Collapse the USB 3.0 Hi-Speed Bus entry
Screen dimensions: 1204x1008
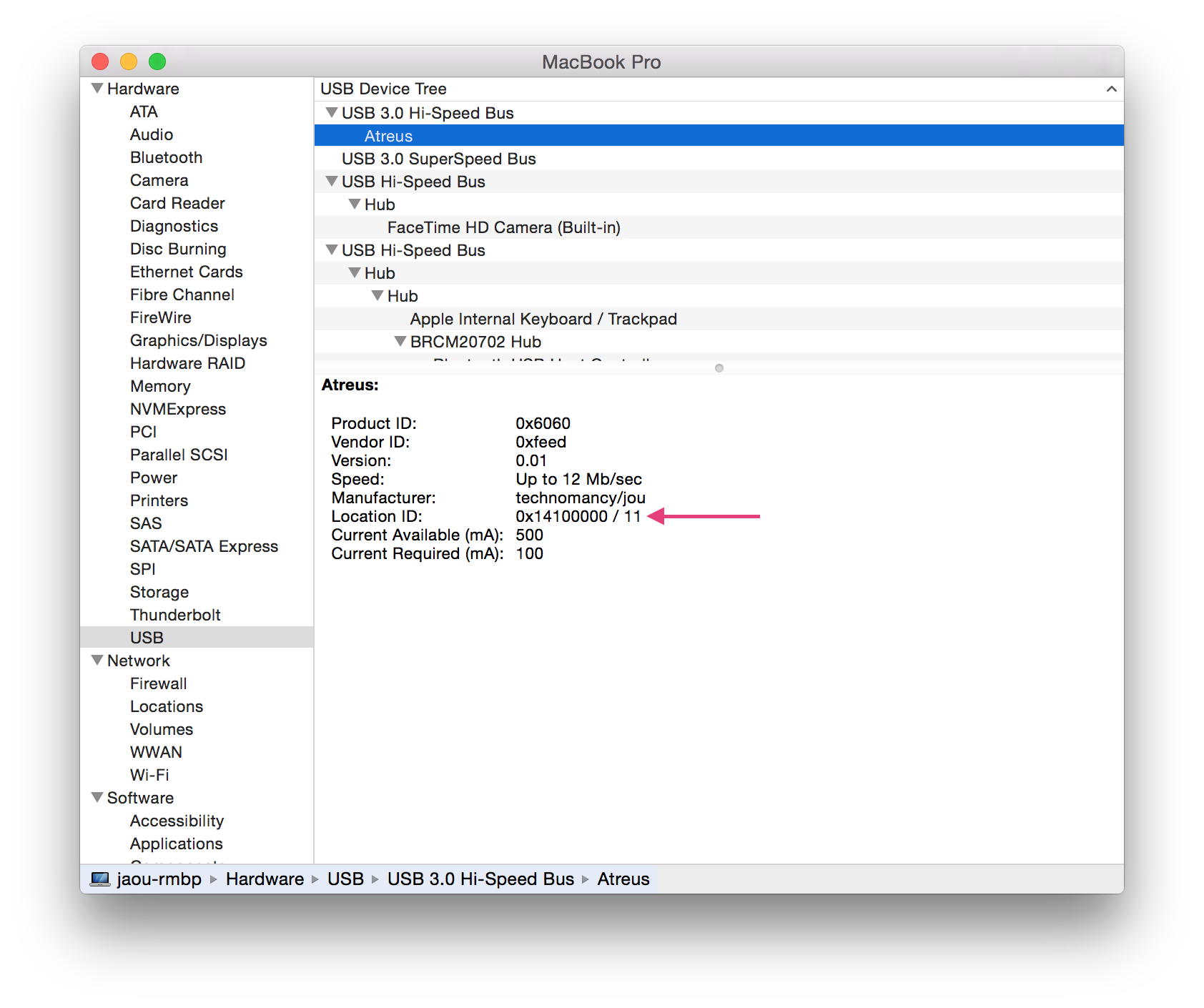click(x=331, y=112)
